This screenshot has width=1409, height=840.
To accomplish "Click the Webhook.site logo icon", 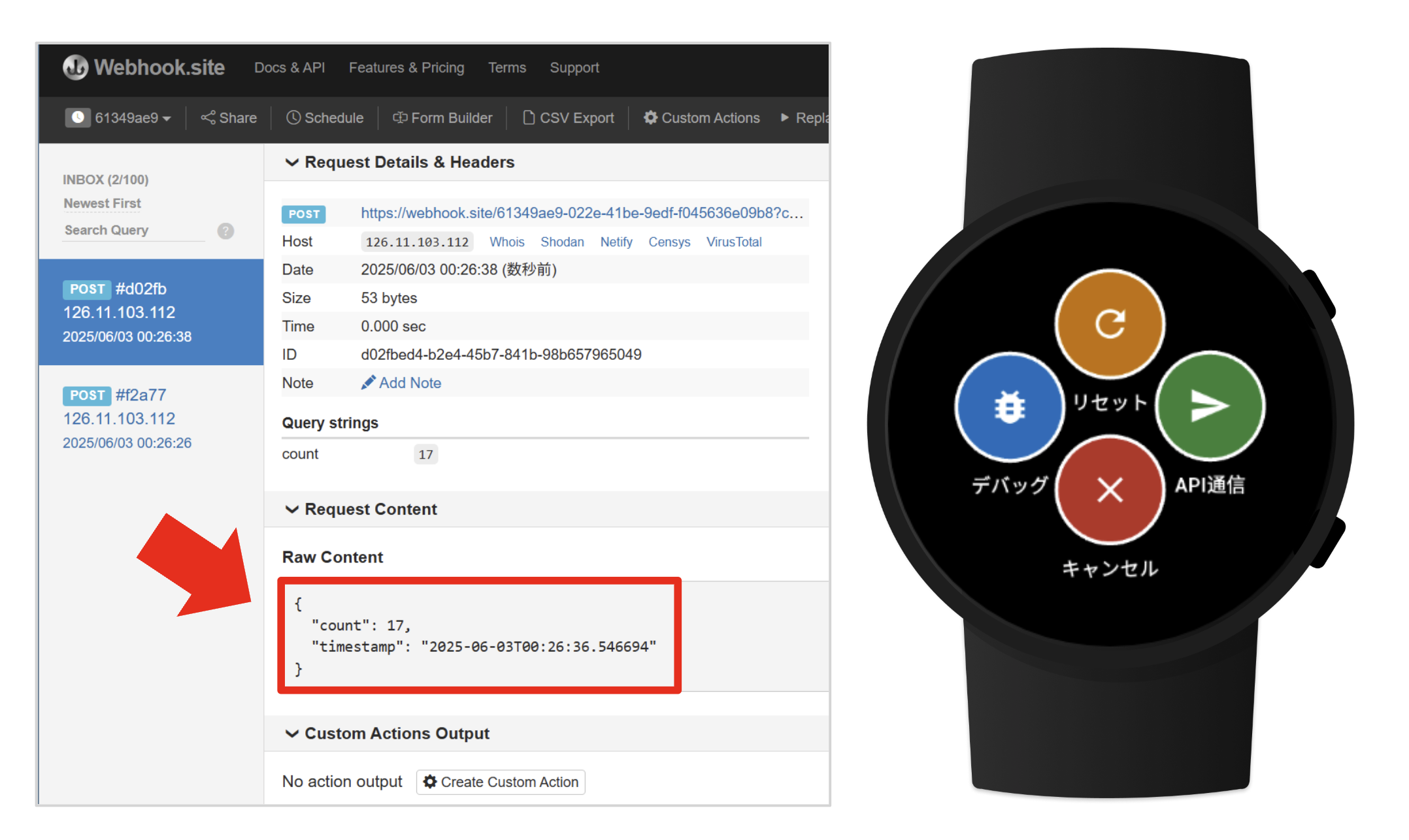I will [75, 67].
